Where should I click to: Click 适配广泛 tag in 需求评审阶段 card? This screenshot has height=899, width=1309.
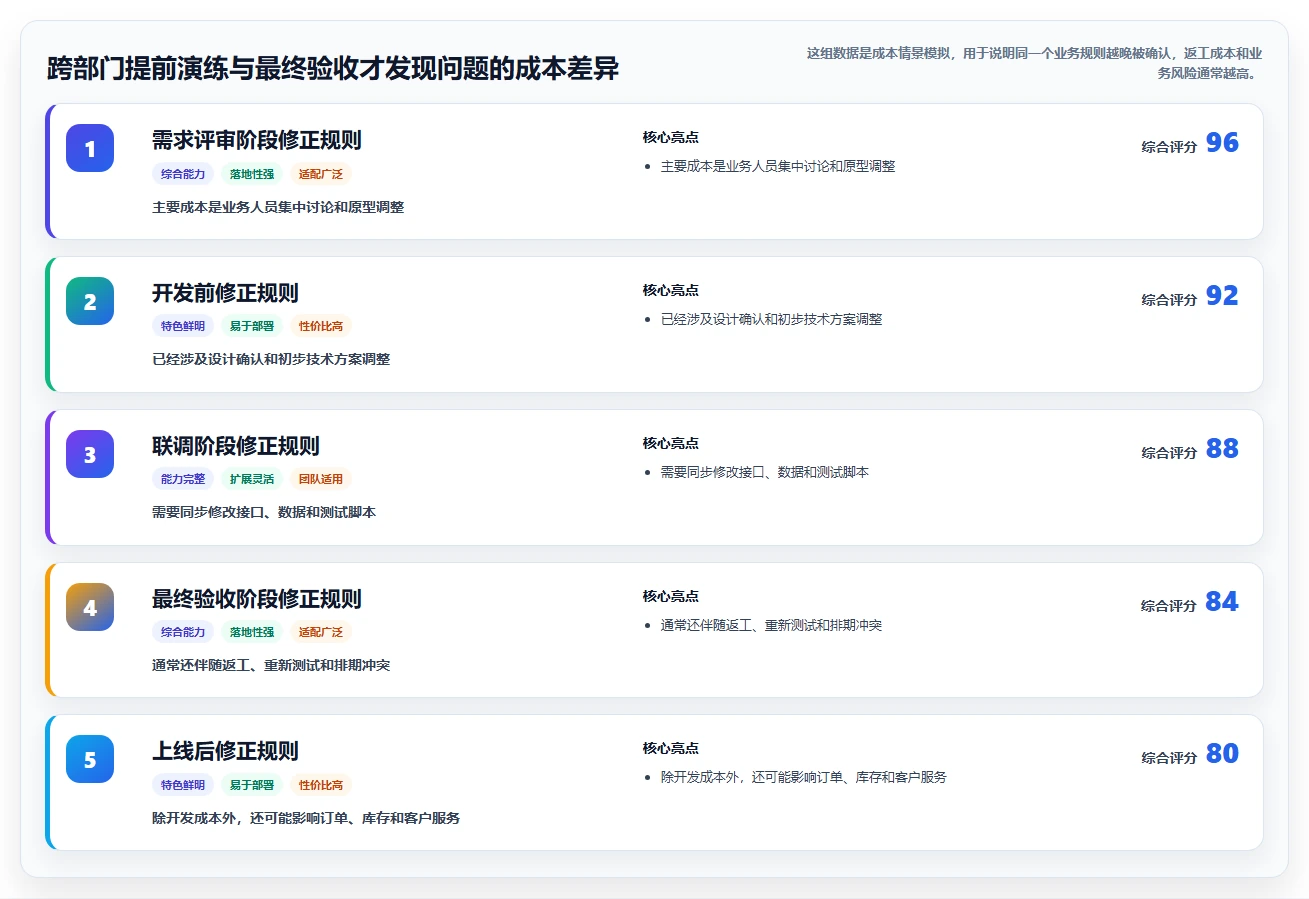pos(321,174)
